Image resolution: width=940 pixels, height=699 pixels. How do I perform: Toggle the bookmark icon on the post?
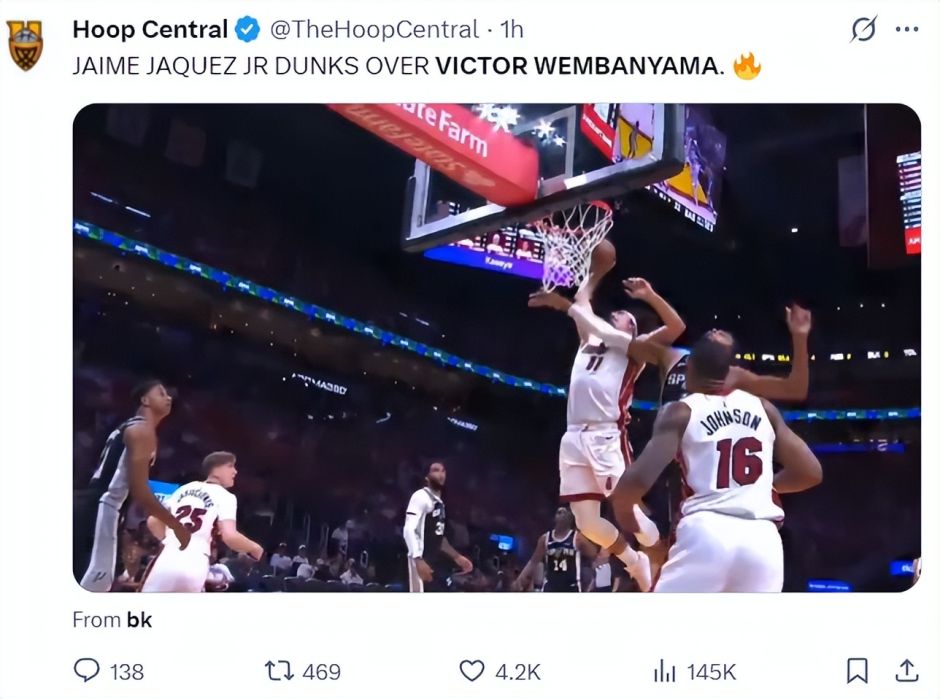point(857,670)
